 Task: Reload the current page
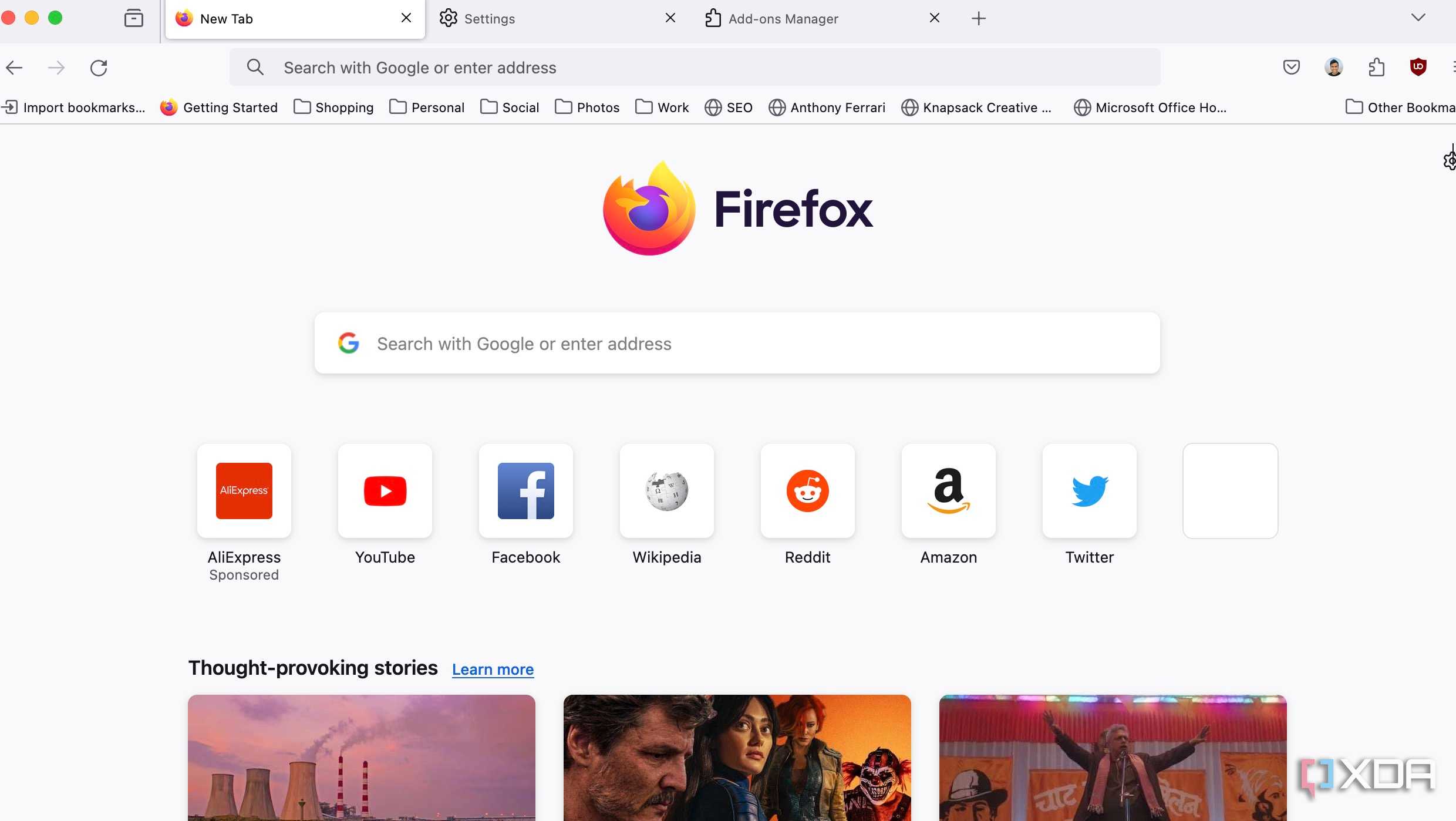pos(99,68)
